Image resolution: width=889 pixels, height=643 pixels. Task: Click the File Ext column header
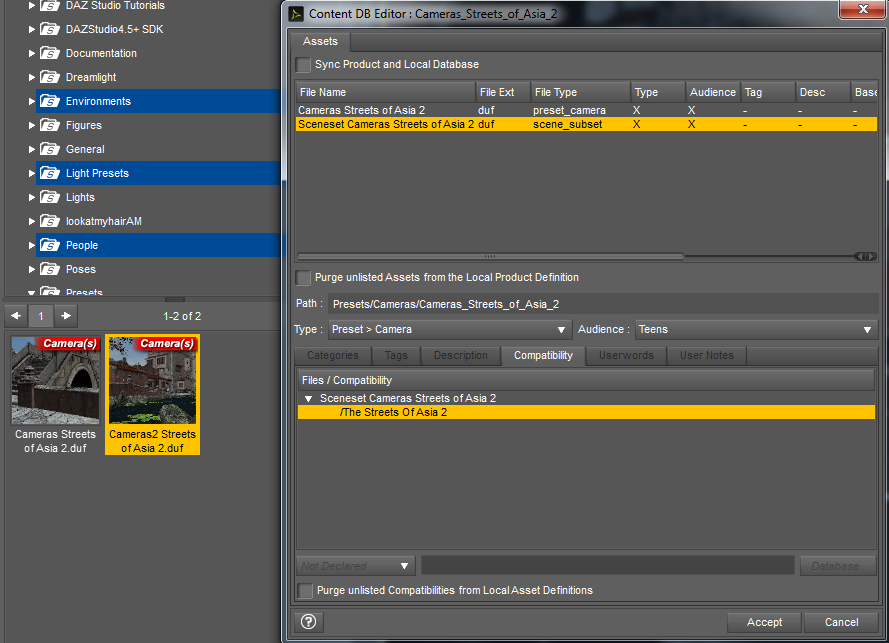(503, 92)
